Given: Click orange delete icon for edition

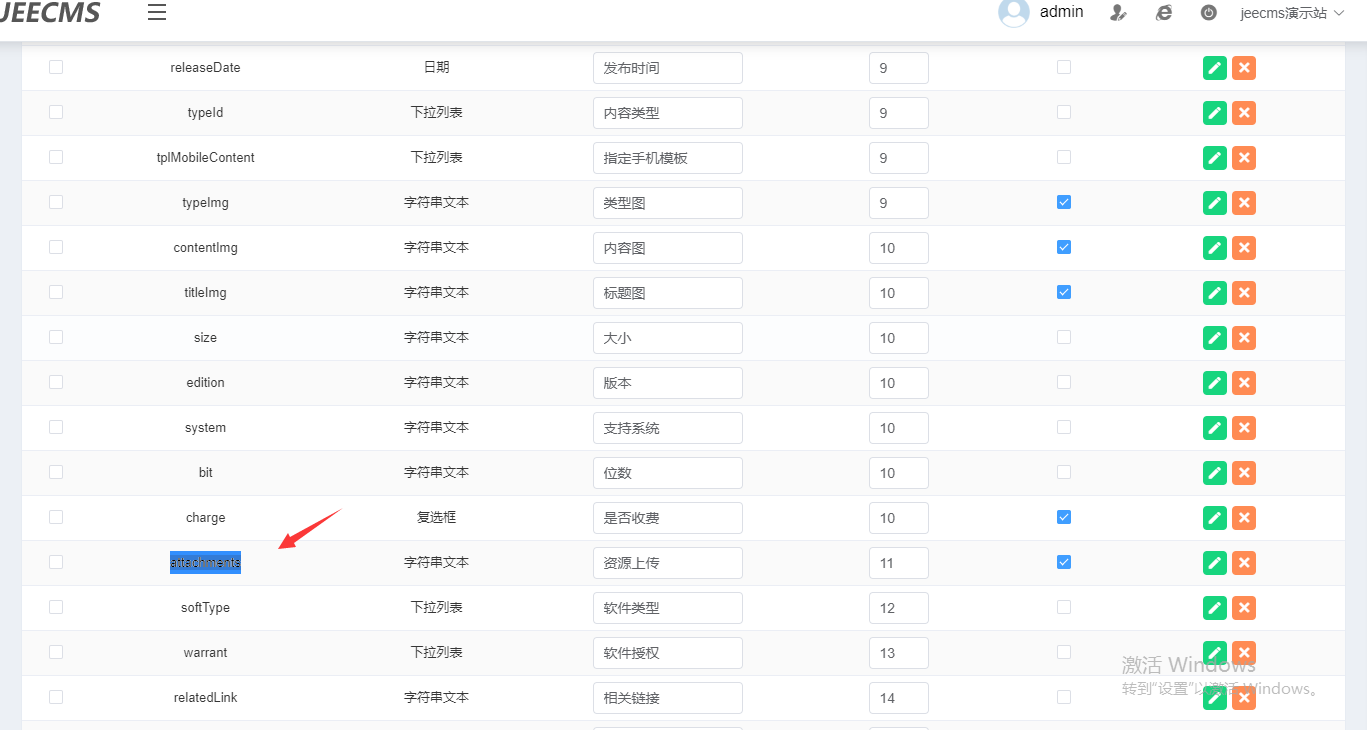Looking at the screenshot, I should click(1244, 383).
